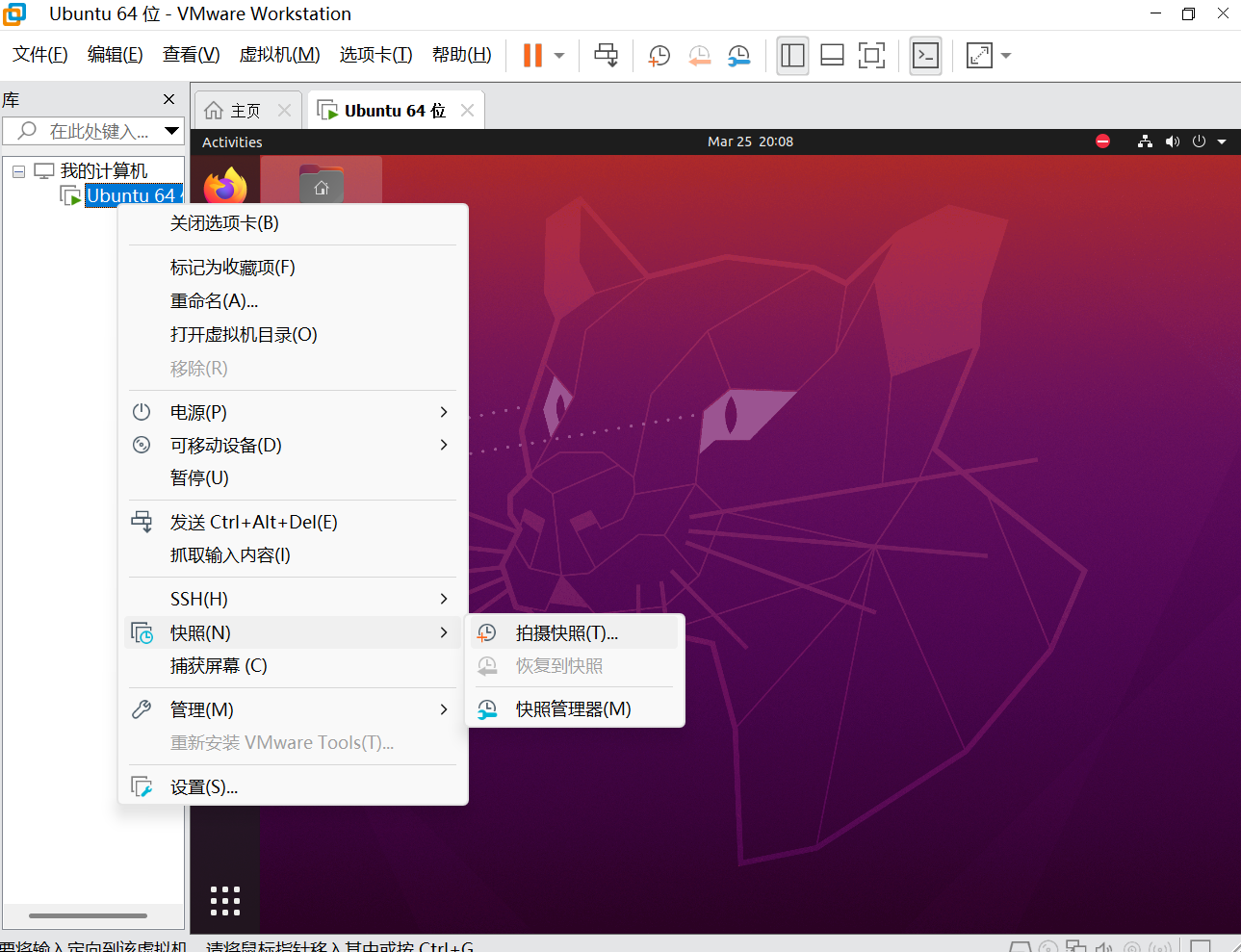The image size is (1241, 952).
Task: Choose 关闭选项卡(B) in context menu
Action: click(x=293, y=223)
